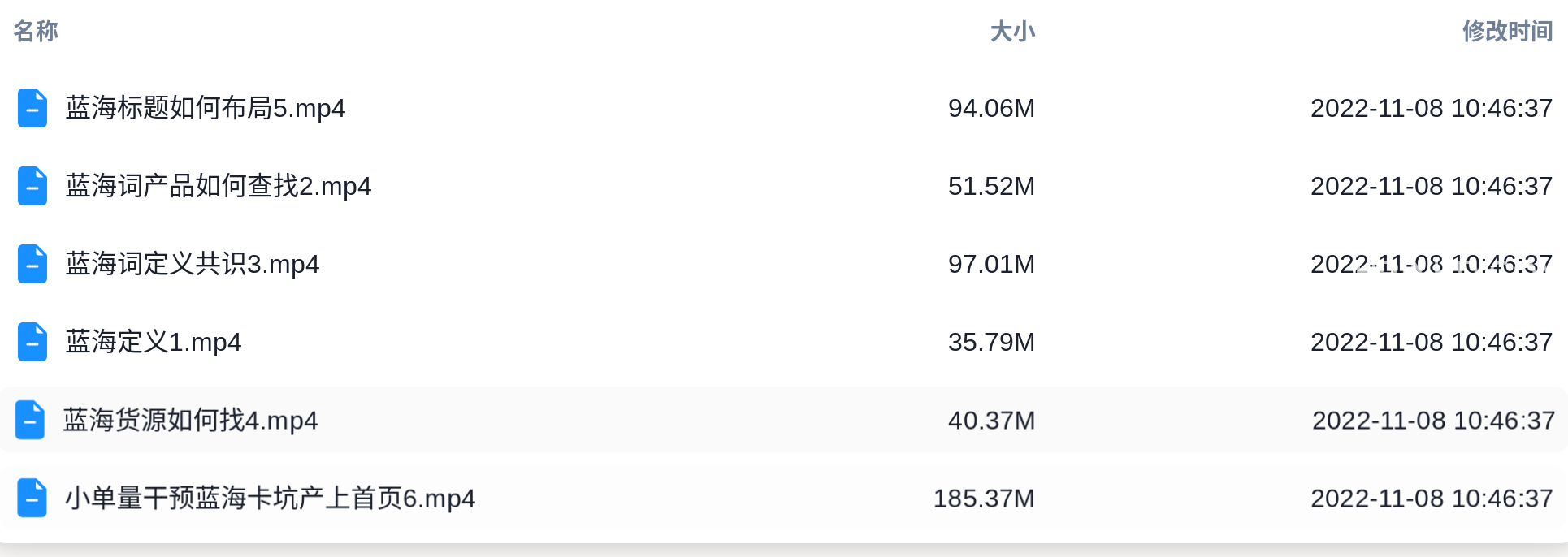Click file icon for 小单量干预蓝海卡坑产上首页6.mp4
The width and height of the screenshot is (1568, 557).
pyautogui.click(x=32, y=498)
